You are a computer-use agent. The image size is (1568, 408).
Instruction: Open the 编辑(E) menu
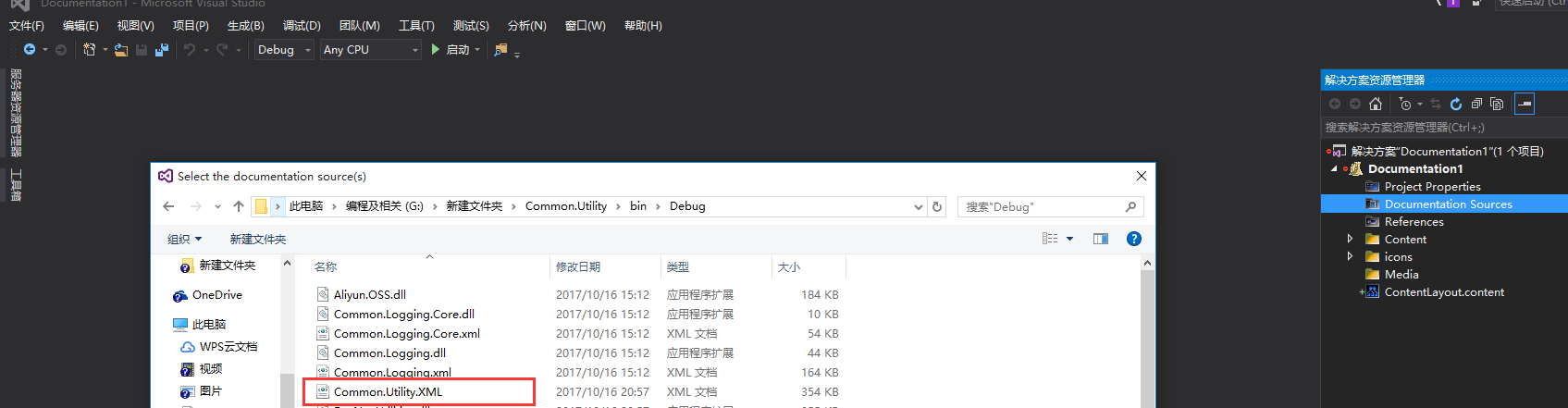coord(80,25)
